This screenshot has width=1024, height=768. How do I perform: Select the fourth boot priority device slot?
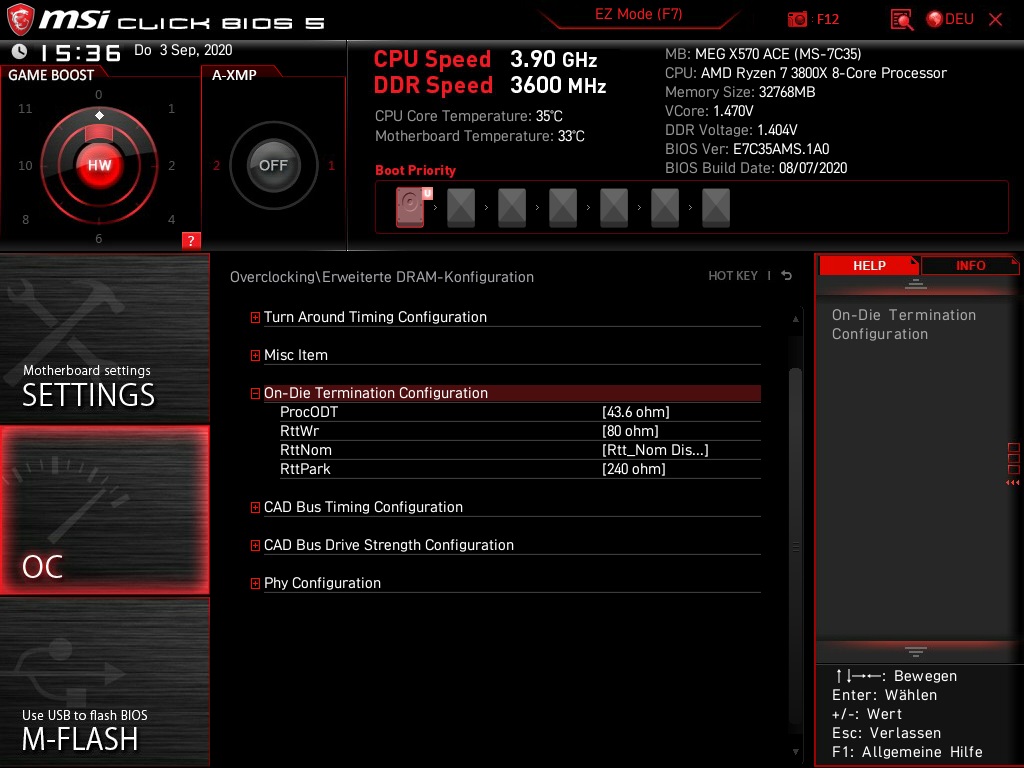pyautogui.click(x=562, y=208)
